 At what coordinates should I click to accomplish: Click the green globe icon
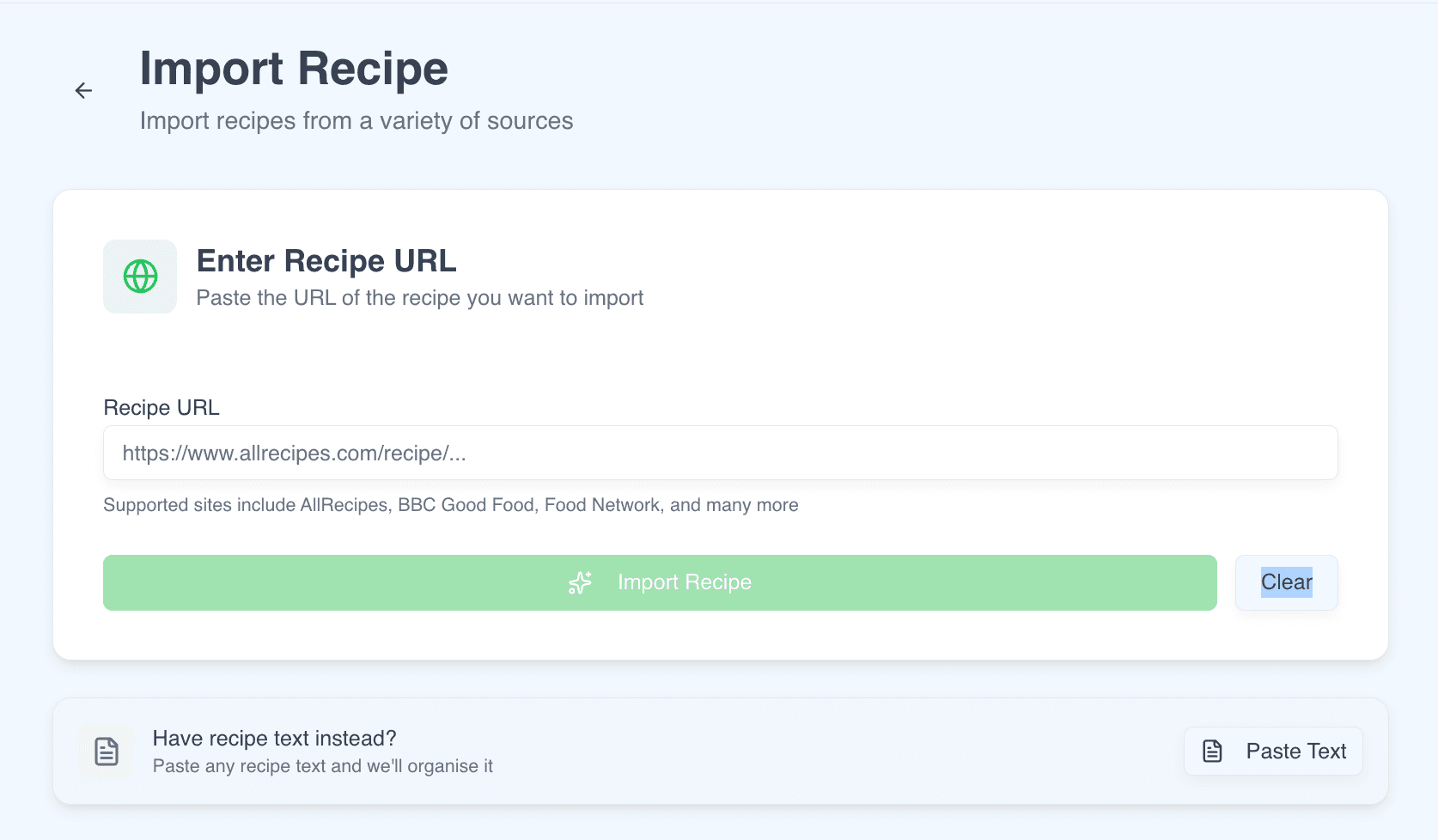(139, 277)
